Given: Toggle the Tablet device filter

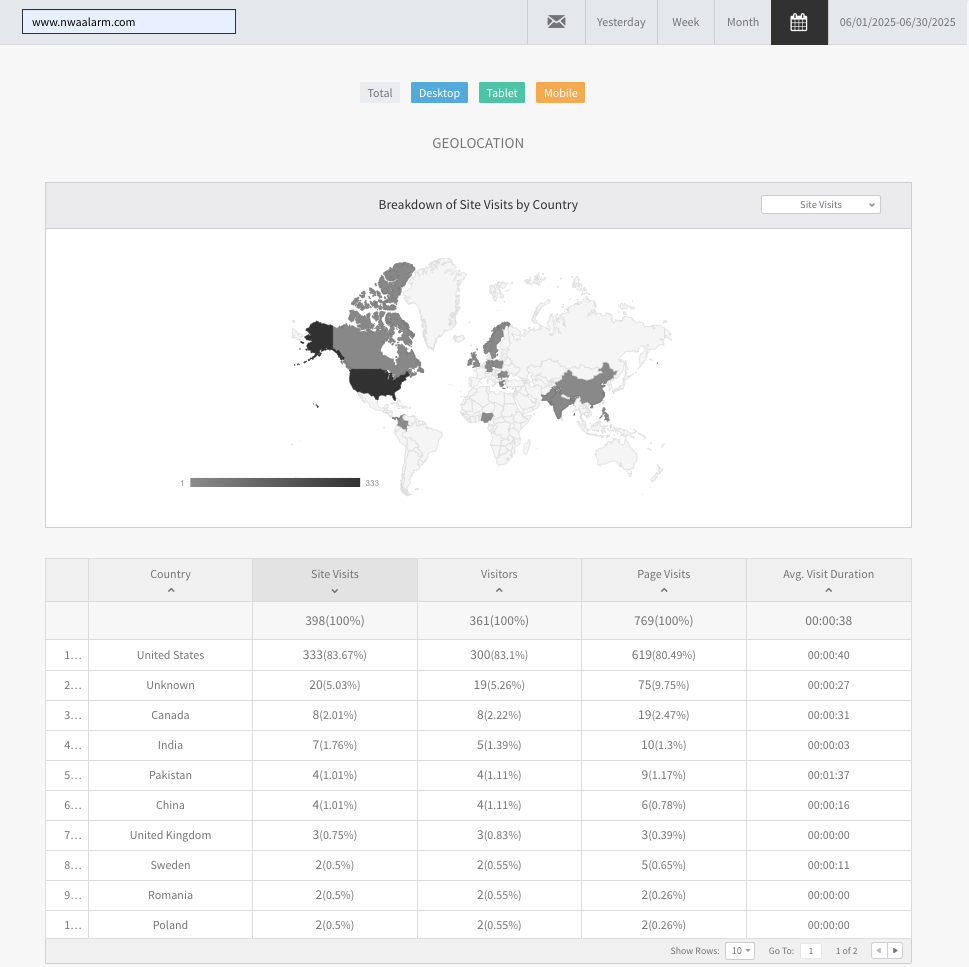Looking at the screenshot, I should pyautogui.click(x=502, y=93).
